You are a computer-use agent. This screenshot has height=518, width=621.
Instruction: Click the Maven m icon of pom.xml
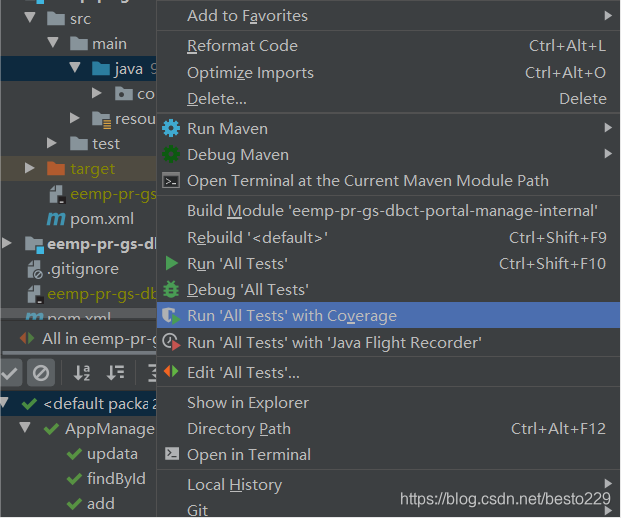55,219
